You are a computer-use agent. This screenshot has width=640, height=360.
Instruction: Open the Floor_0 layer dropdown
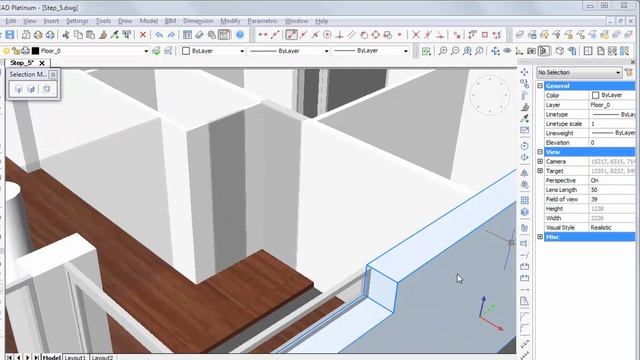pos(146,51)
